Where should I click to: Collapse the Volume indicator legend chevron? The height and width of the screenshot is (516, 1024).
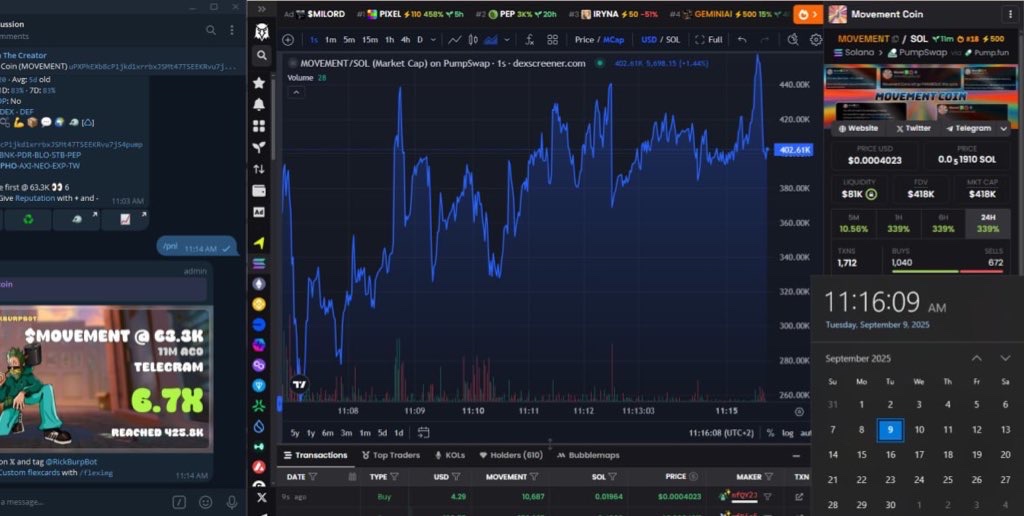(x=296, y=92)
